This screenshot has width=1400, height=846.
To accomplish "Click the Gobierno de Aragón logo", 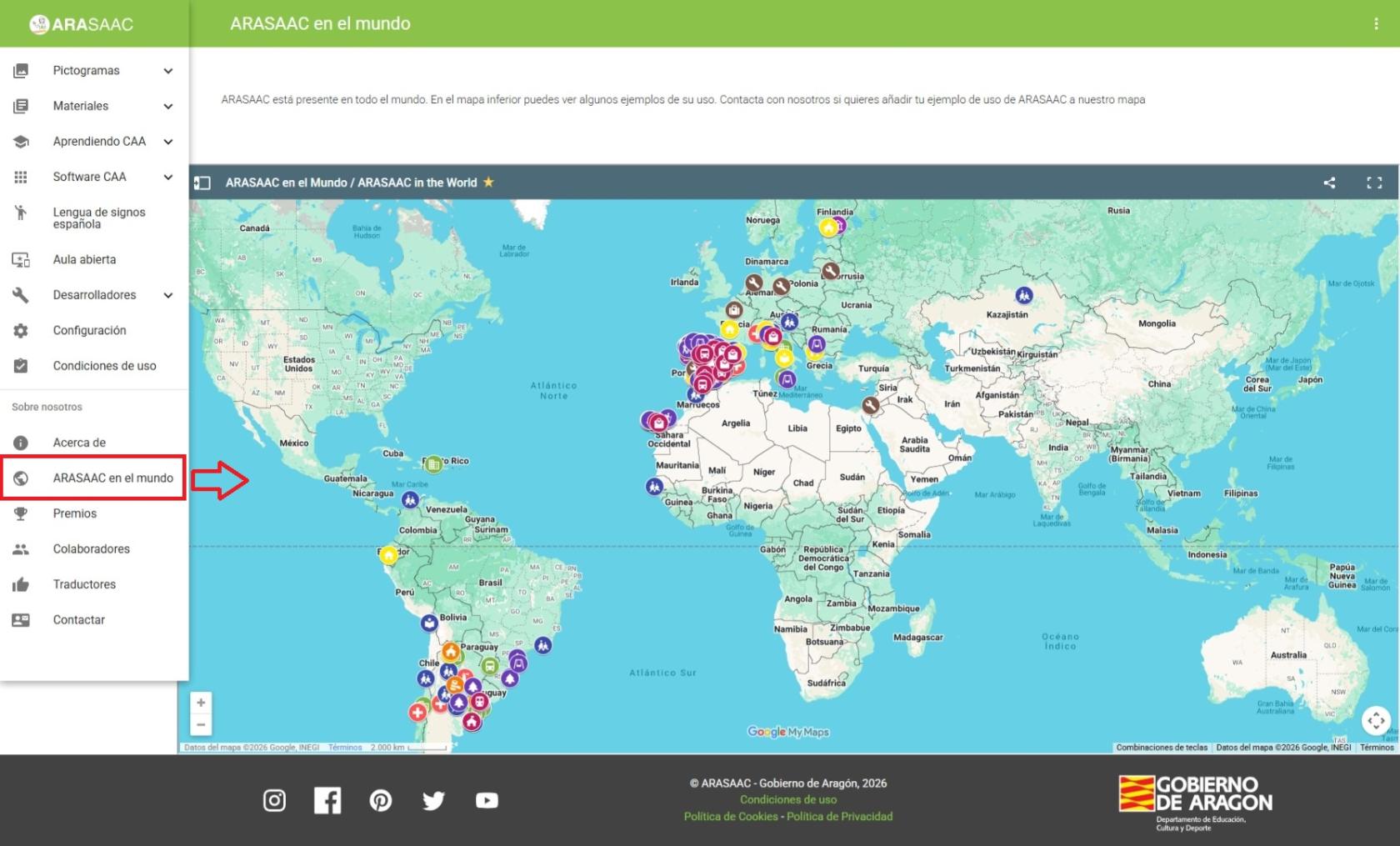I will 1195,803.
